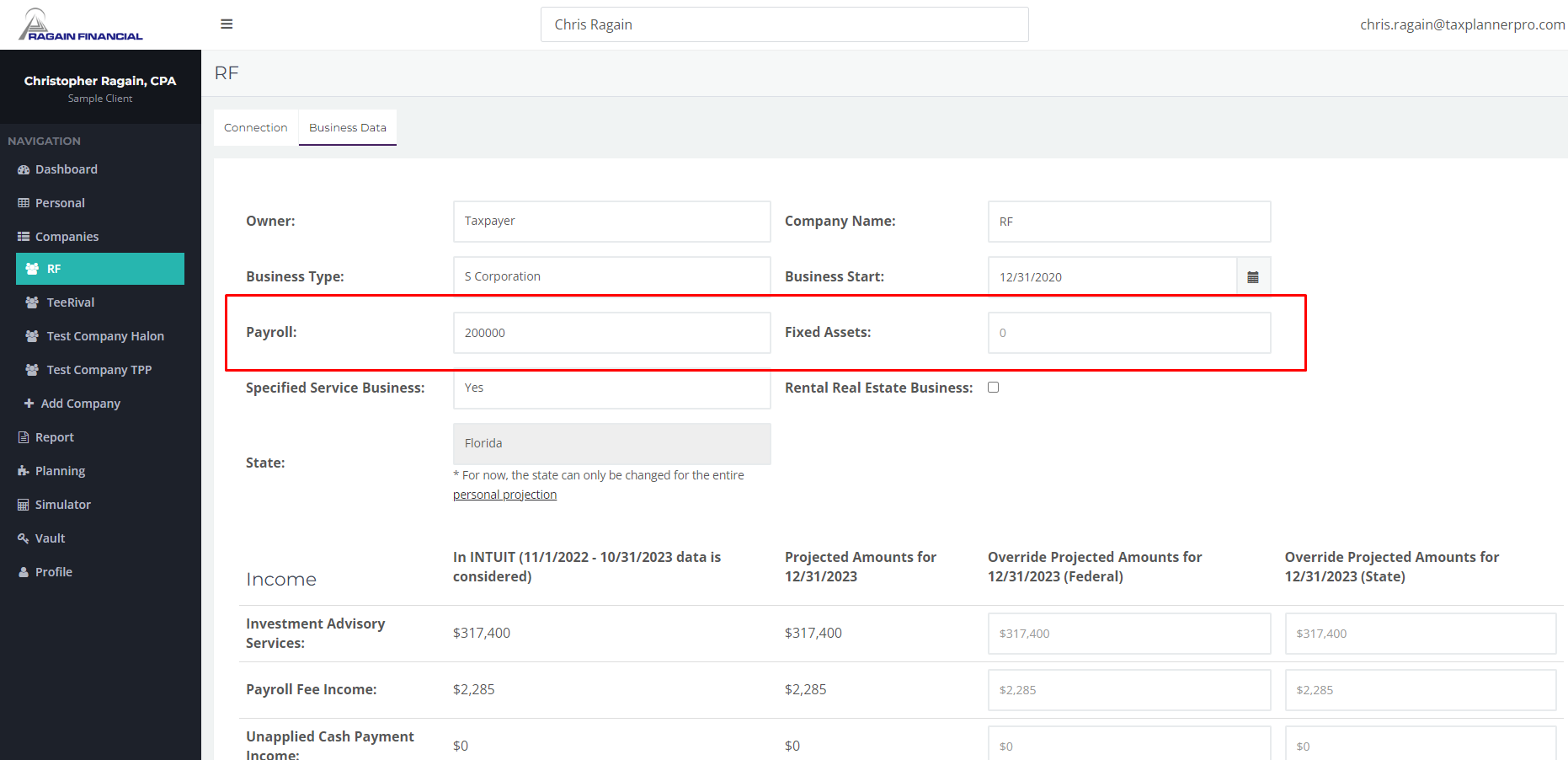The width and height of the screenshot is (1568, 760).
Task: Open the Business Start calendar picker
Action: tap(1253, 277)
